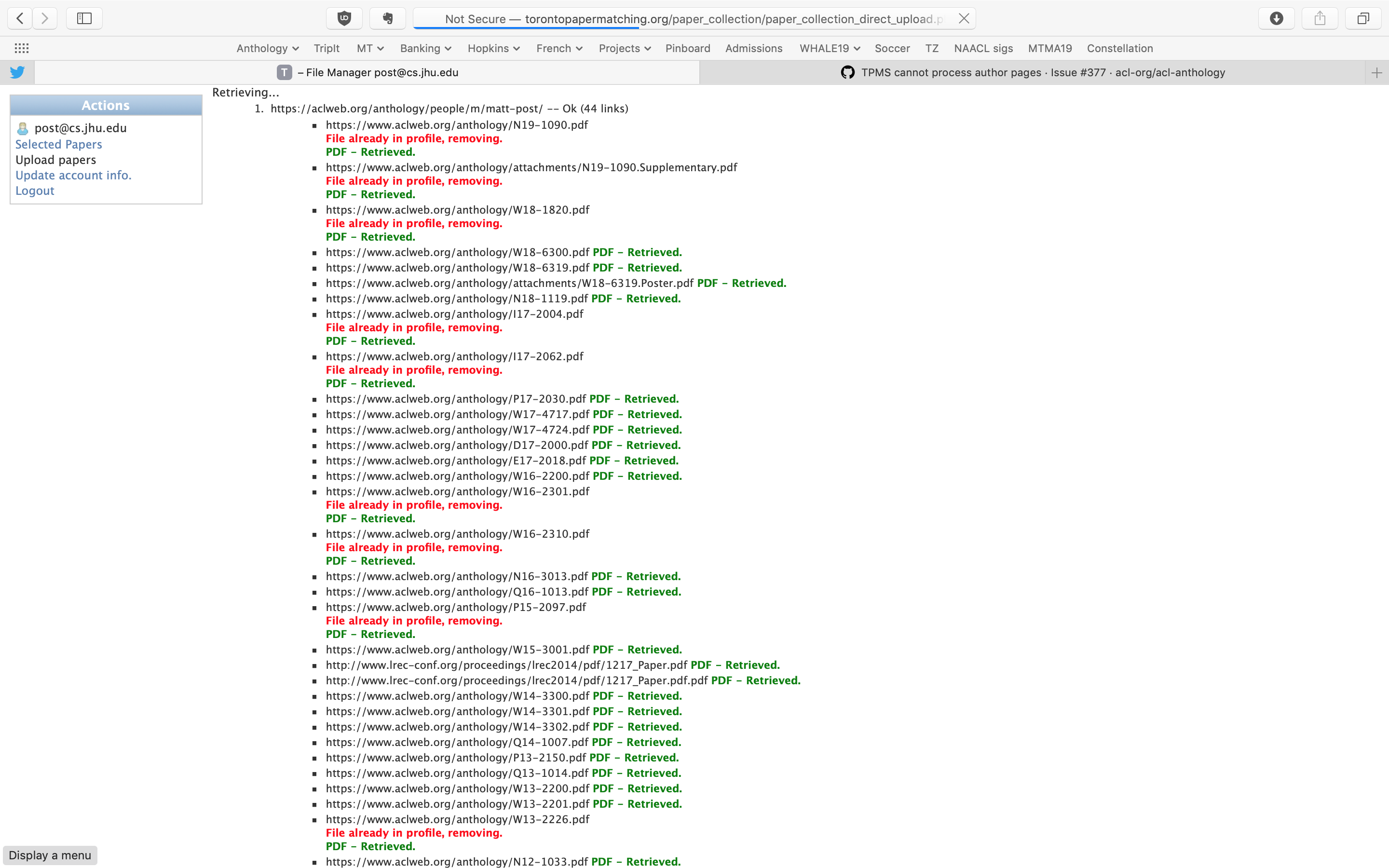The height and width of the screenshot is (868, 1389).
Task: Show the tab overview
Action: coord(1362,18)
